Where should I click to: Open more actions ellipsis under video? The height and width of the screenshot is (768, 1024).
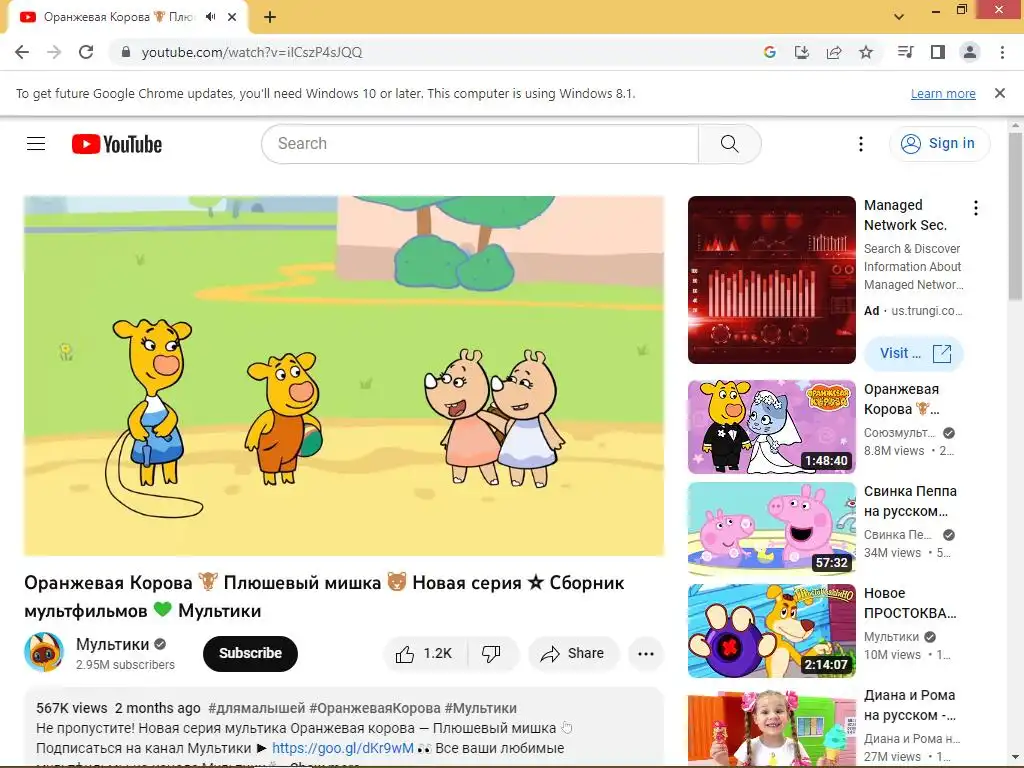646,653
